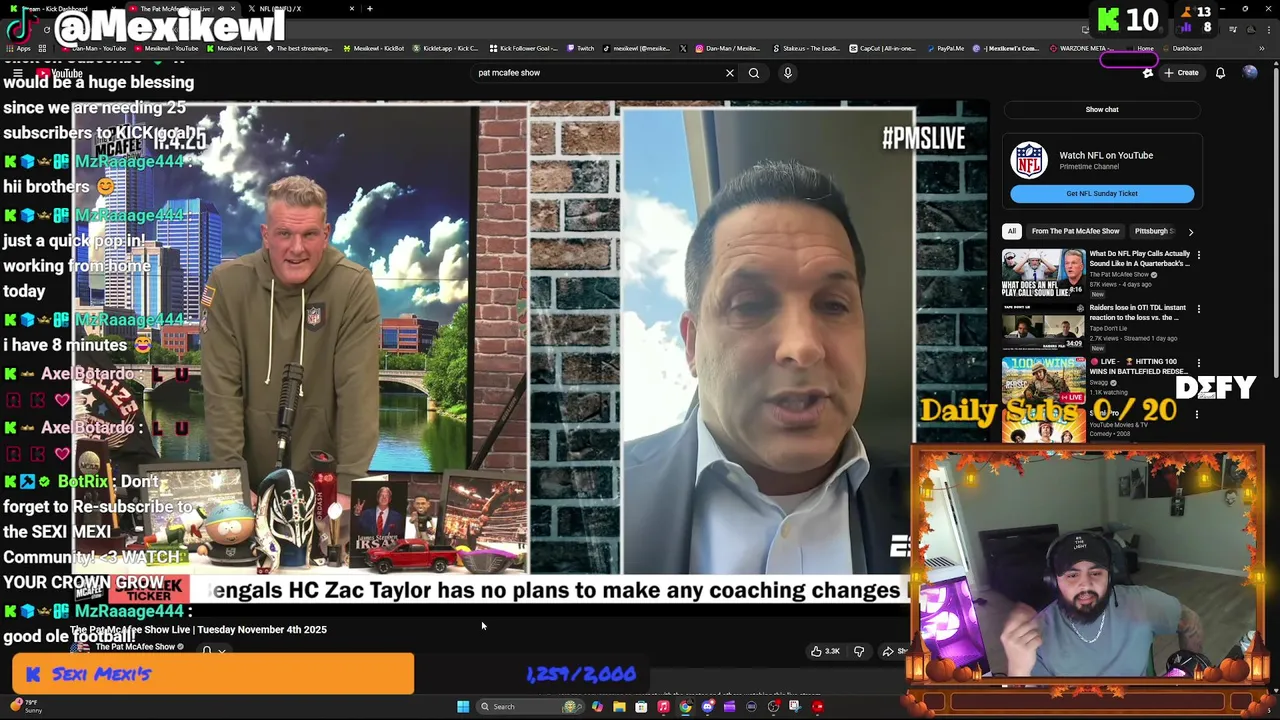This screenshot has width=1280, height=720.
Task: Open Kicklet.app bookmark
Action: tap(445, 48)
